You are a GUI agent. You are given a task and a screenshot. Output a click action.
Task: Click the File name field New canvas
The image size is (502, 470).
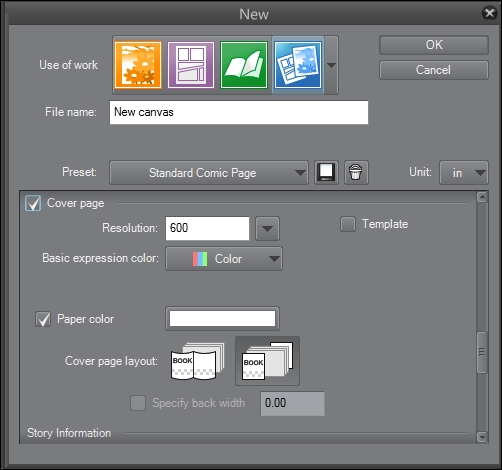click(x=239, y=112)
